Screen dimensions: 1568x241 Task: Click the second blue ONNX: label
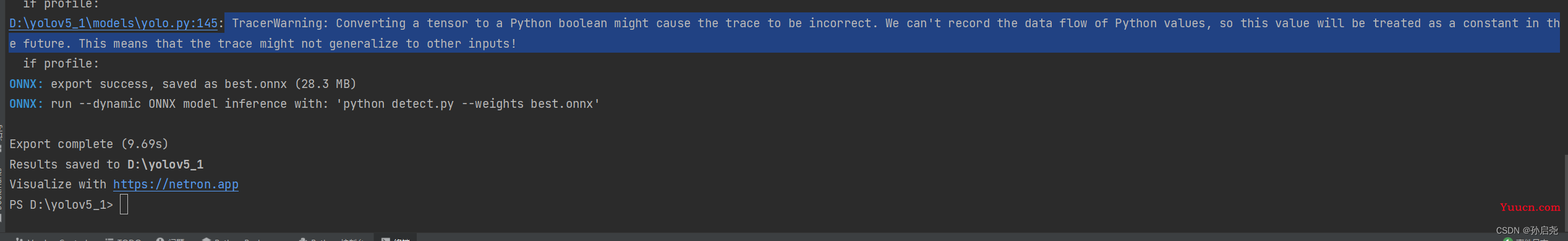tap(26, 104)
